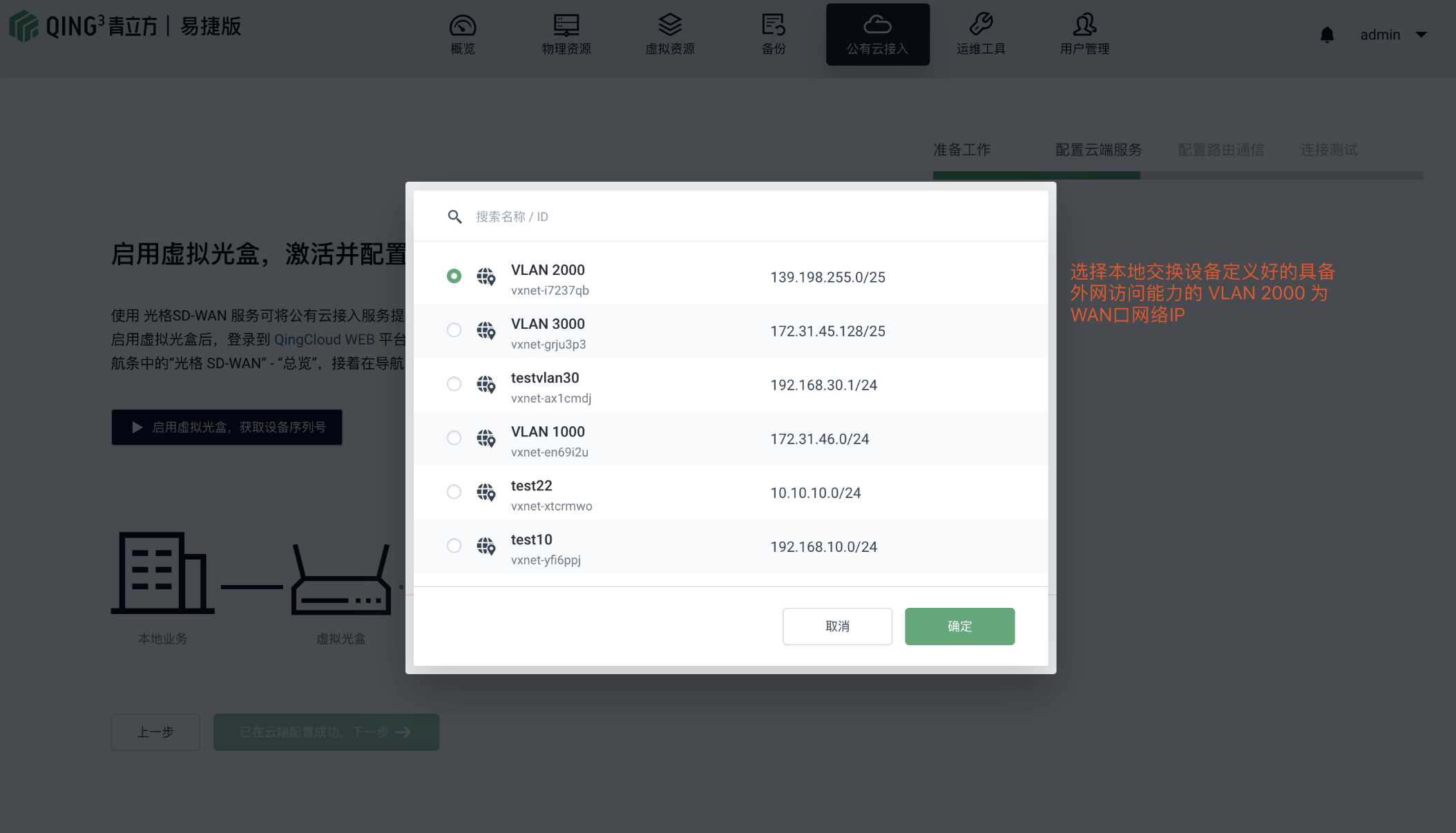Open the 虚拟资源 virtual resources icon
Screen dimensions: 1456x833
[x=670, y=26]
